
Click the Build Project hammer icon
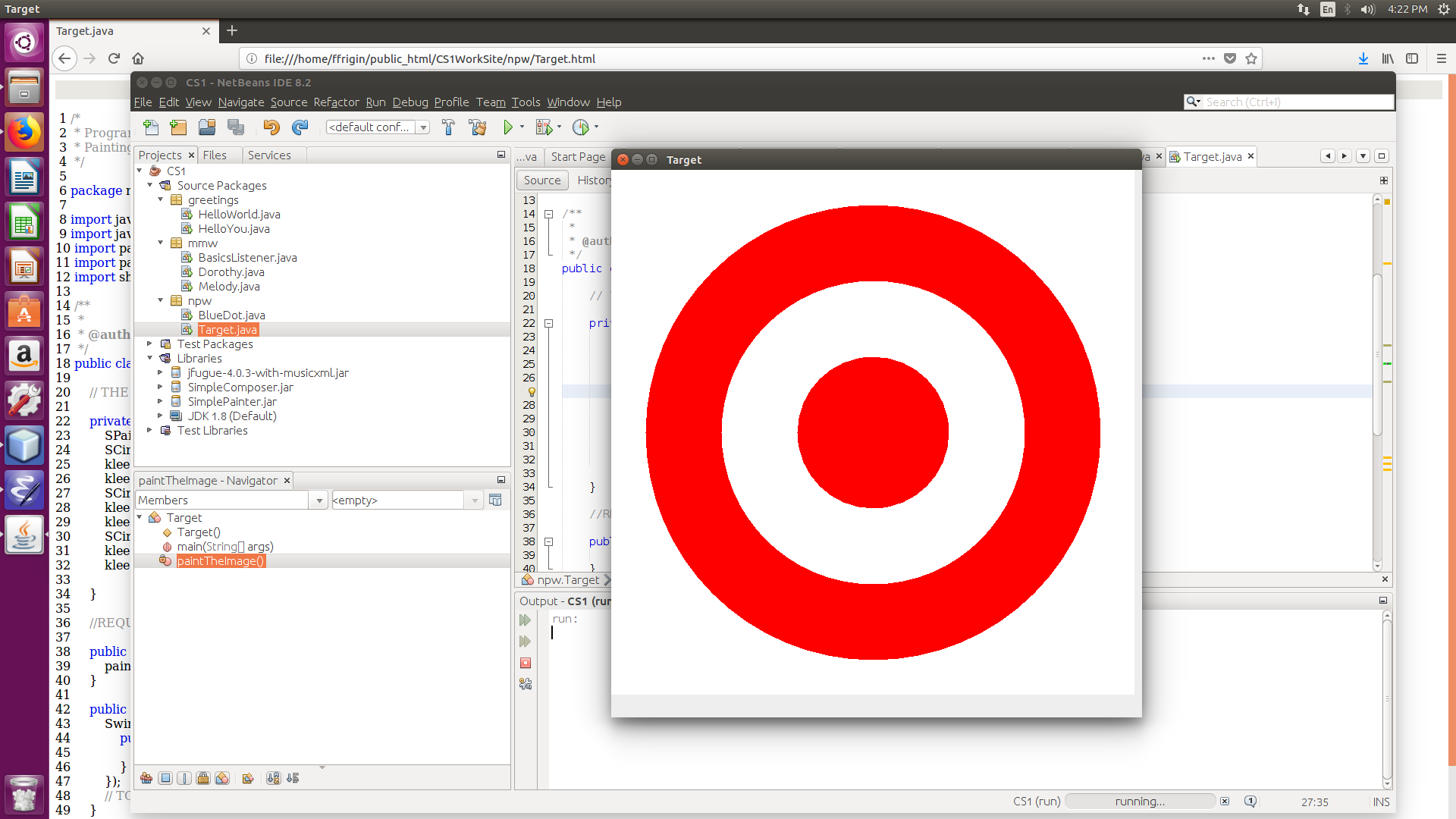tap(448, 127)
